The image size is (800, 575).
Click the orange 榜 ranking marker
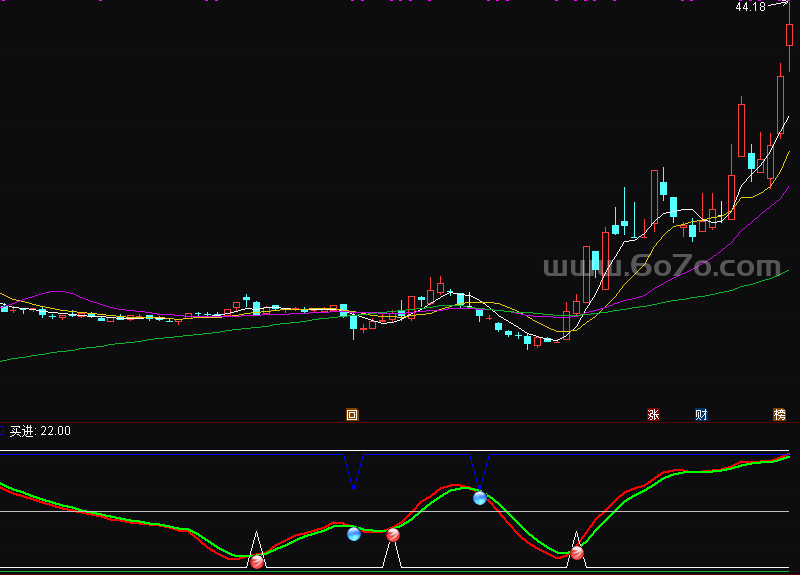(779, 414)
